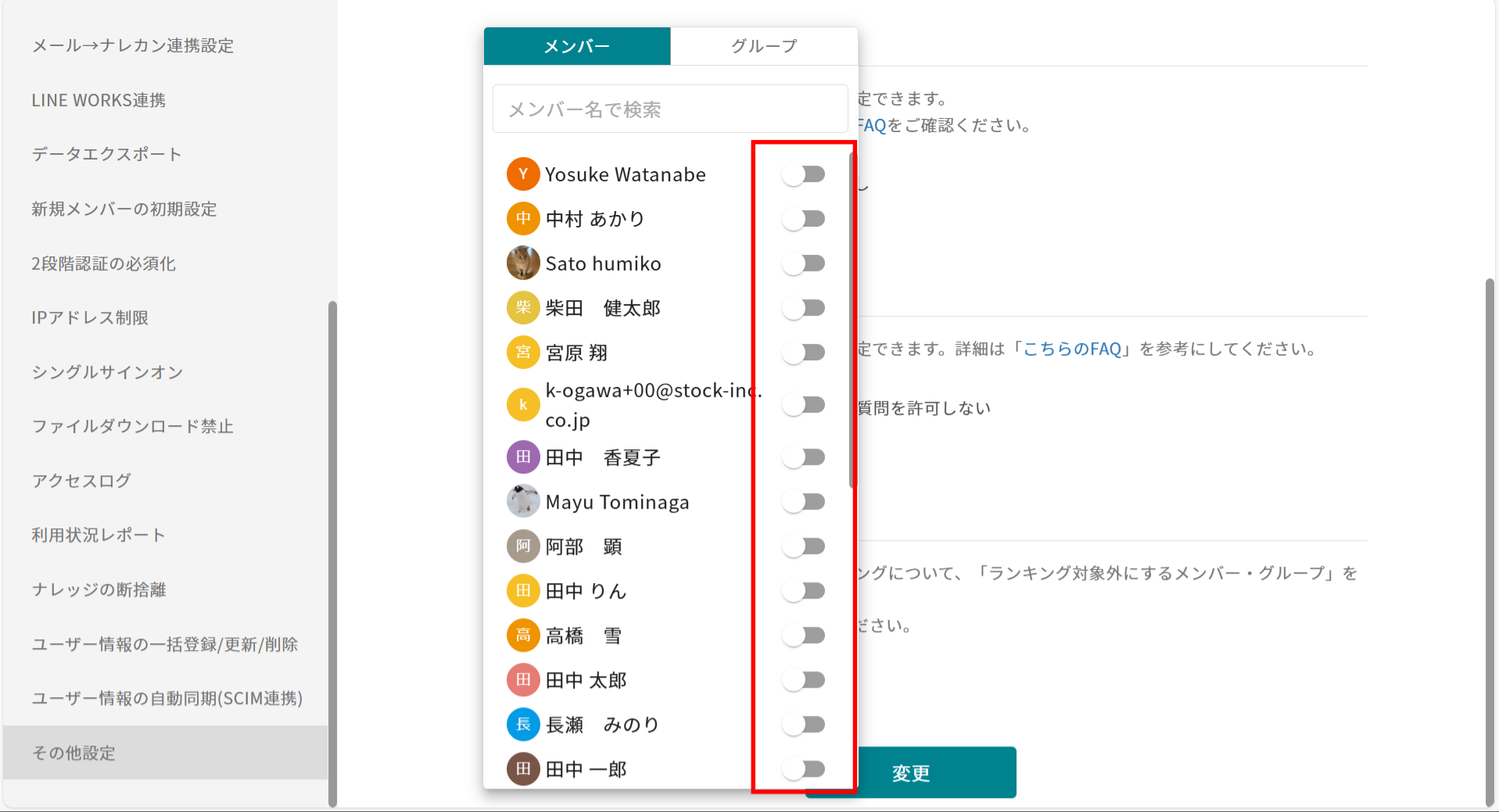
Task: Click Sato humiko's cat photo avatar
Action: [x=523, y=263]
